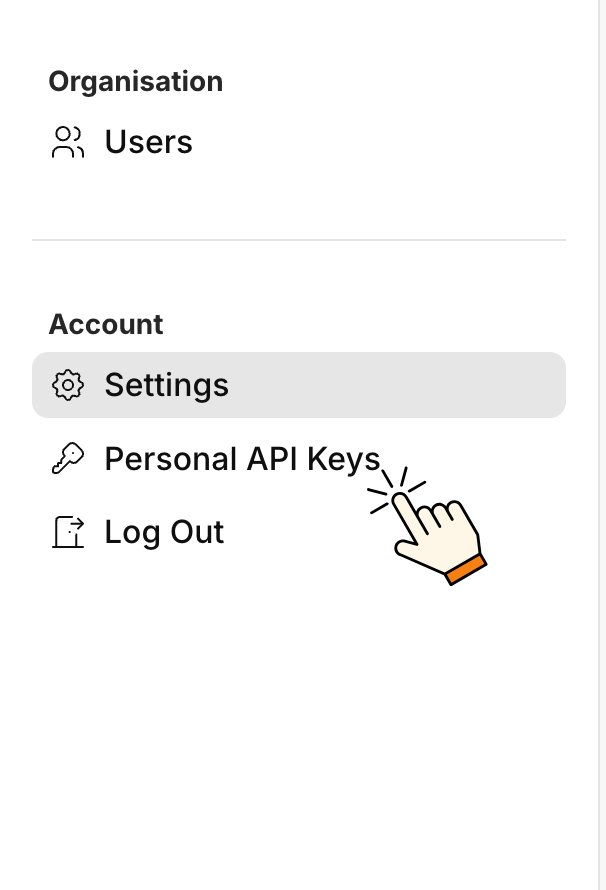Click the word Keys in Personal API Keys
606x890 pixels.
[x=344, y=459]
